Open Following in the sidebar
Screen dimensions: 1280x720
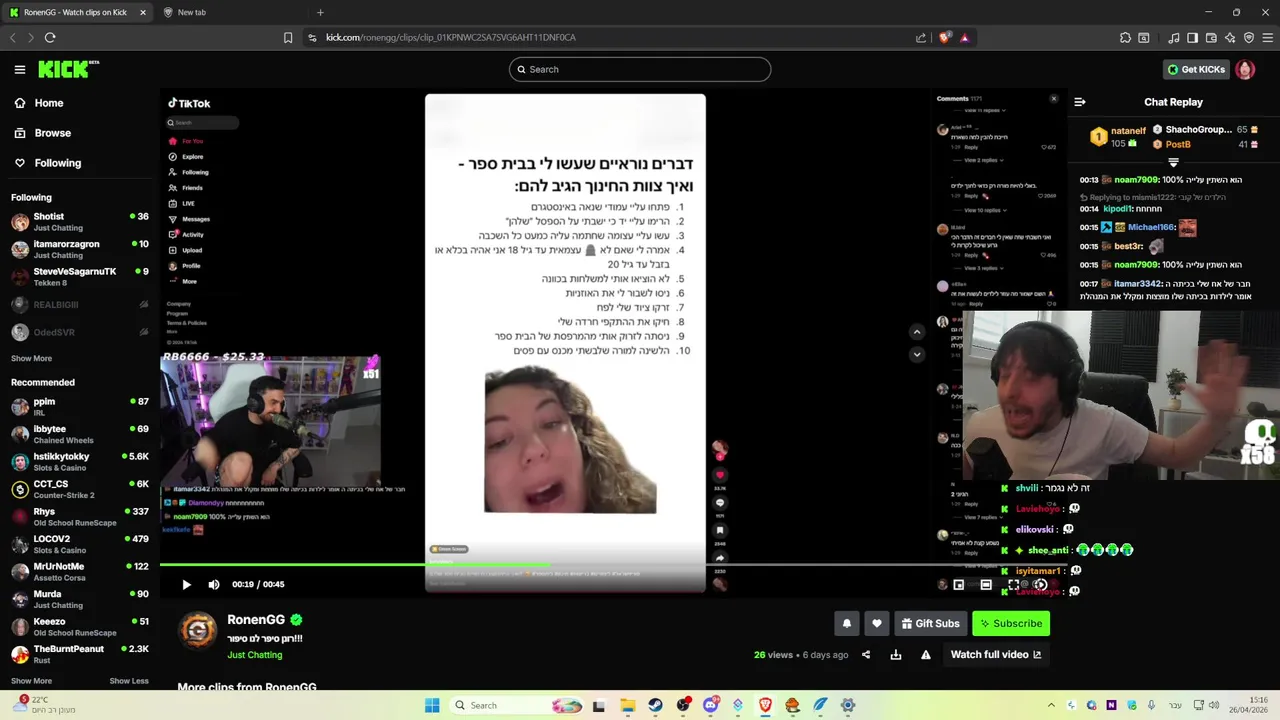click(x=49, y=163)
